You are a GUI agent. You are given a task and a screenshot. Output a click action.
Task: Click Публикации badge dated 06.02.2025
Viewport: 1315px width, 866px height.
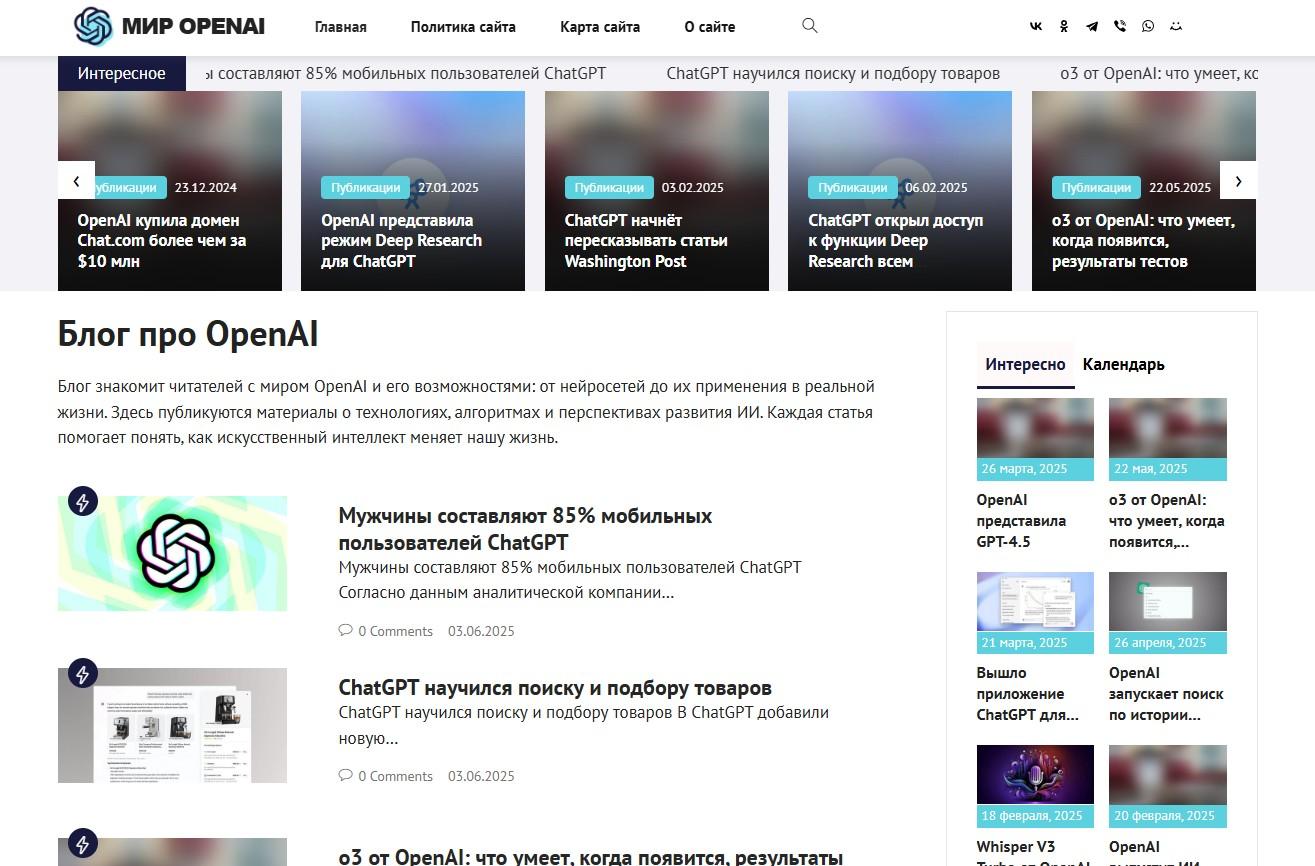pos(853,187)
